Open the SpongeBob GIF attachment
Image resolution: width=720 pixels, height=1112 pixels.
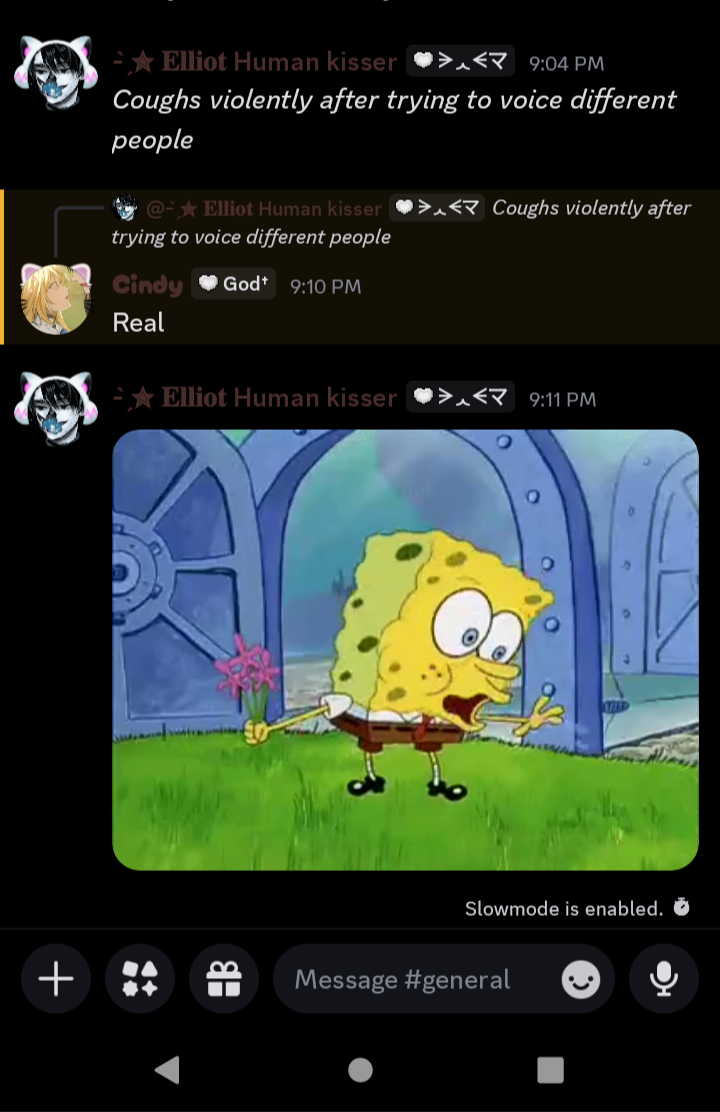point(406,650)
